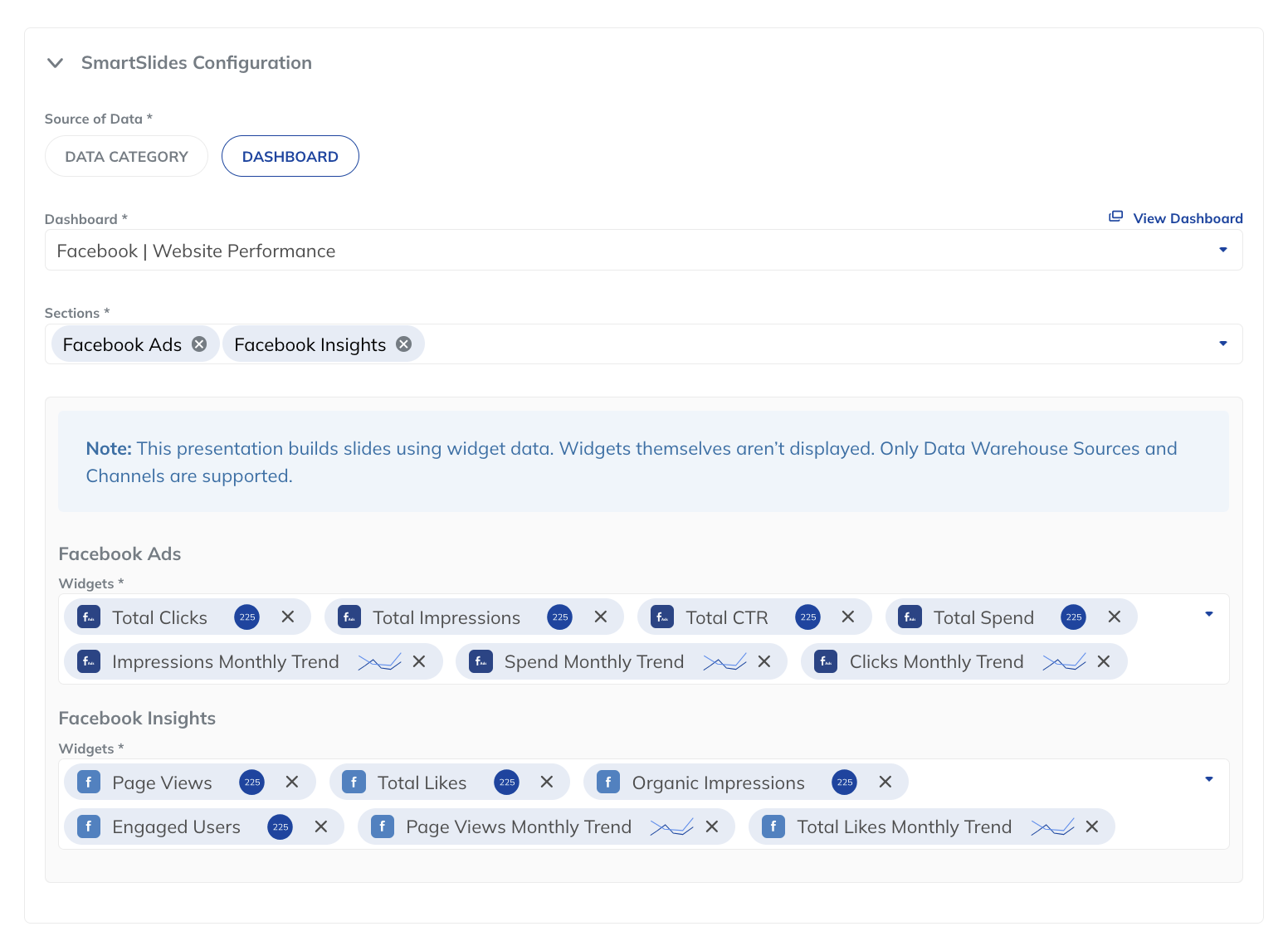Screen dimensions: 1288x941
Task: Remove the Facebook Ads section tag
Action: 199,344
